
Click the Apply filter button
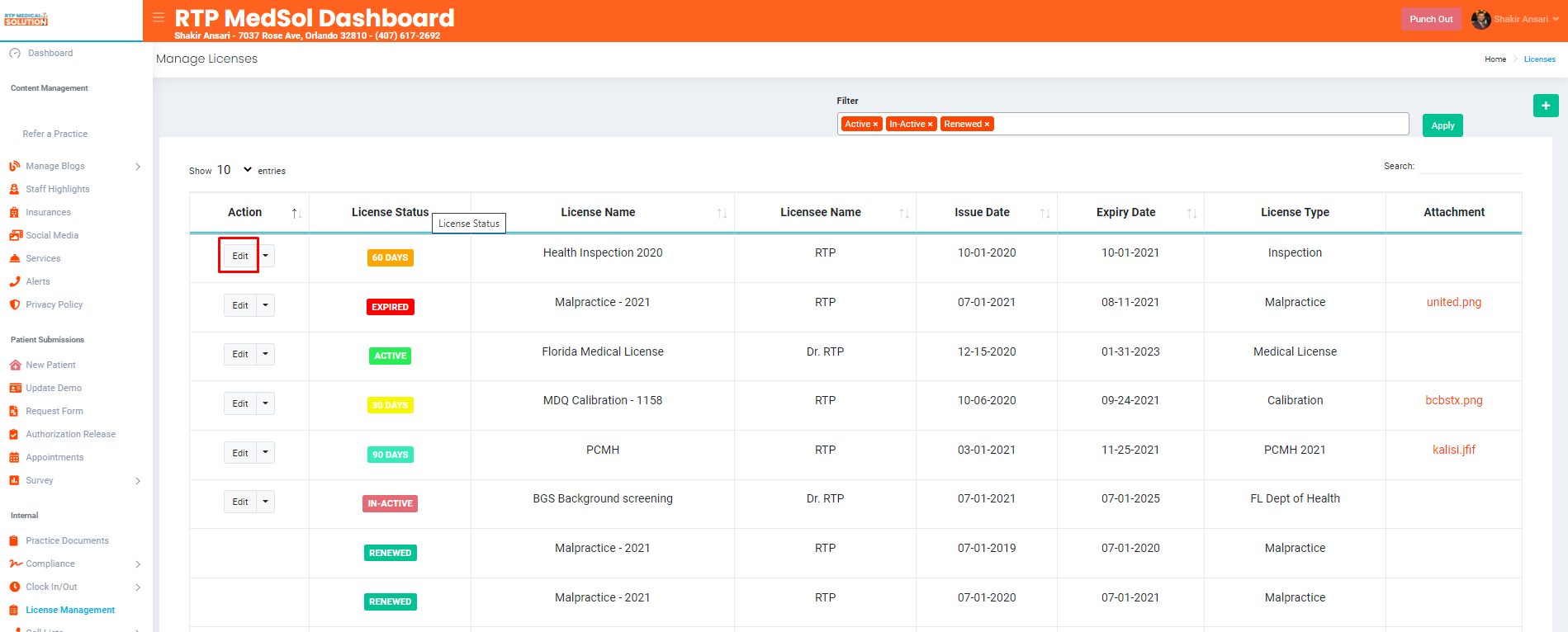(1442, 125)
